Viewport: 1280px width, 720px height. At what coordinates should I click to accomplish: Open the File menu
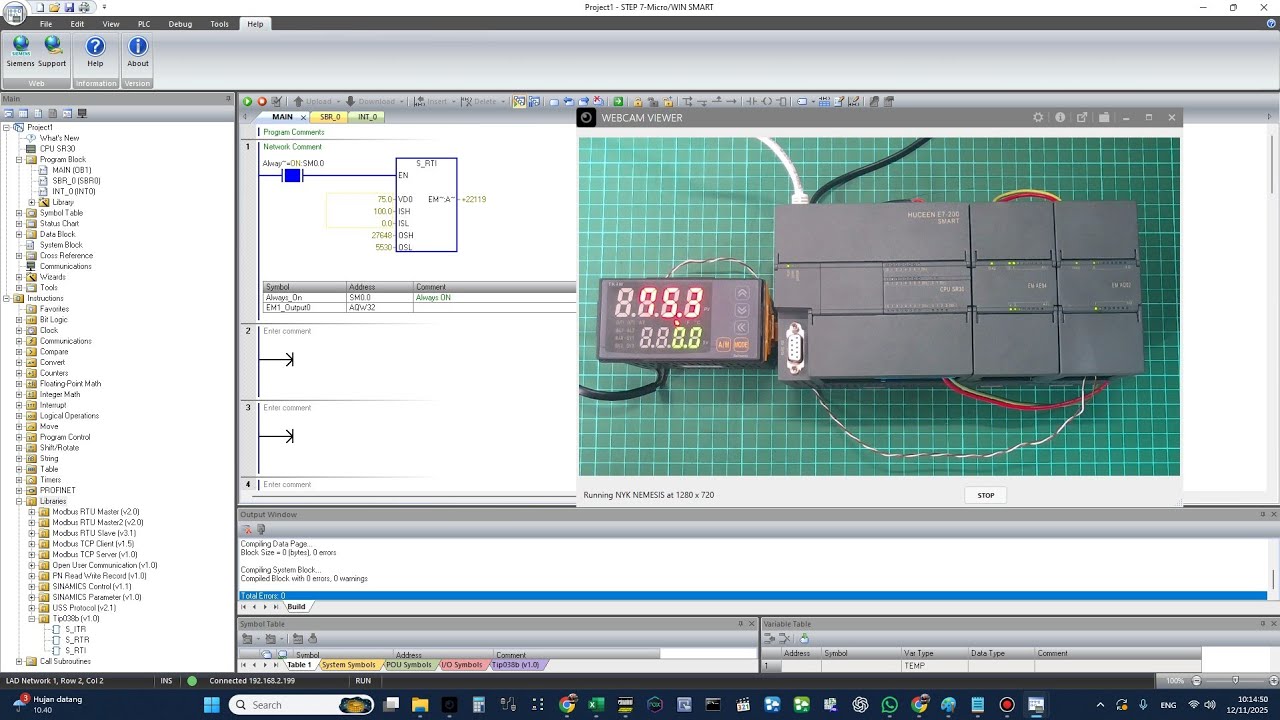(46, 24)
